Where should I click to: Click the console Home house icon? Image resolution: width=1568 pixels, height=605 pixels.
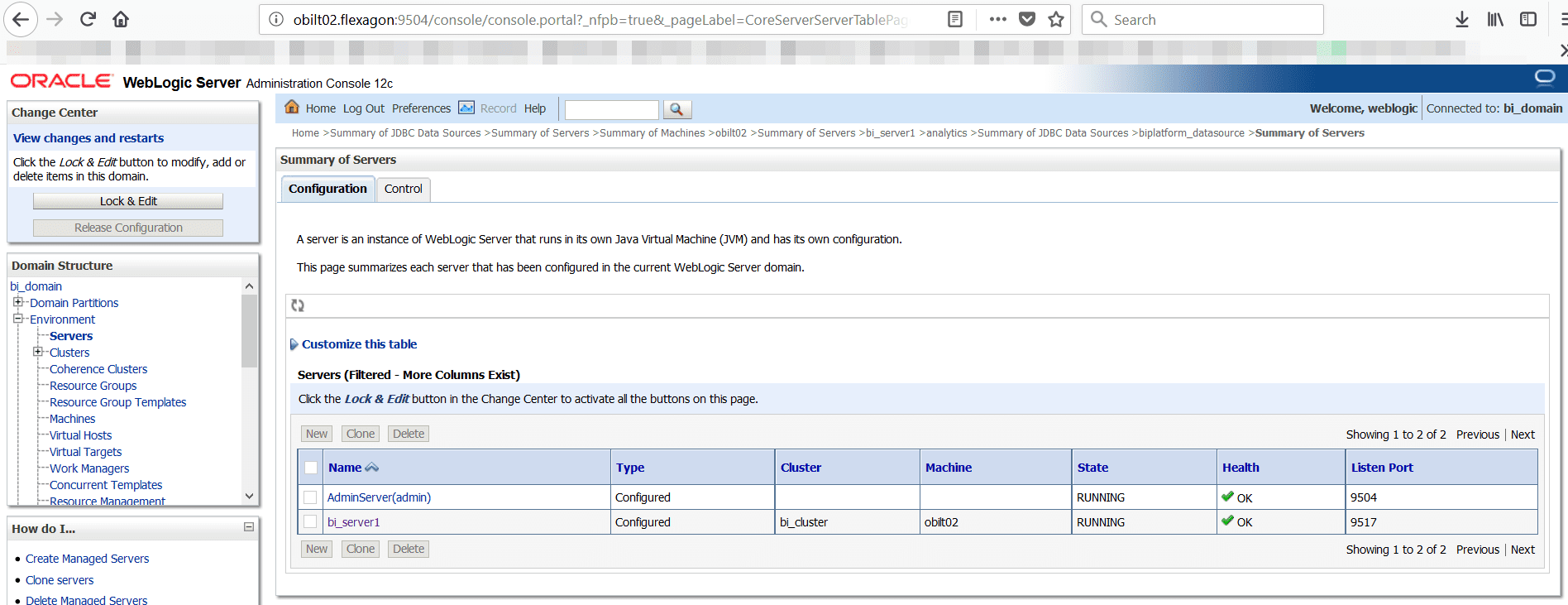pos(292,107)
